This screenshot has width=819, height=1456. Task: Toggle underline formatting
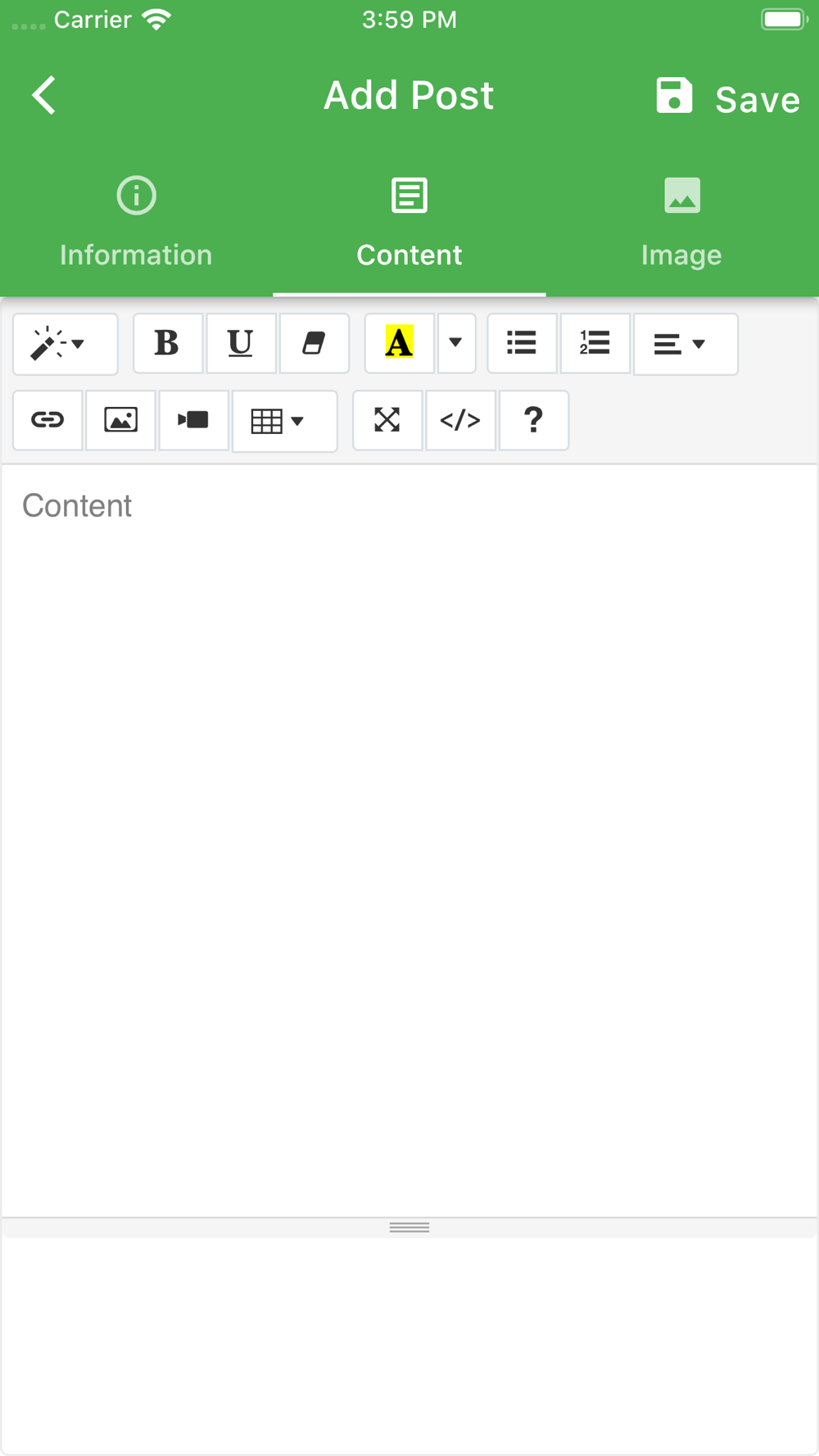(x=241, y=344)
